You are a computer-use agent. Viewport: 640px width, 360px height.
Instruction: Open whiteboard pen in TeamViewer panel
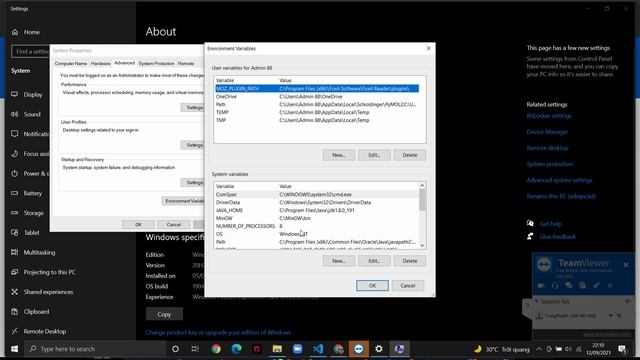[x=596, y=286]
